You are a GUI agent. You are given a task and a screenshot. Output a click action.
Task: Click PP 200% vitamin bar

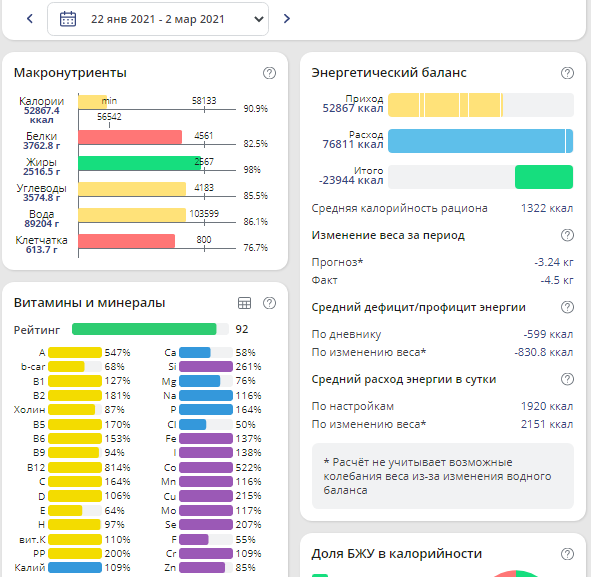pos(75,553)
